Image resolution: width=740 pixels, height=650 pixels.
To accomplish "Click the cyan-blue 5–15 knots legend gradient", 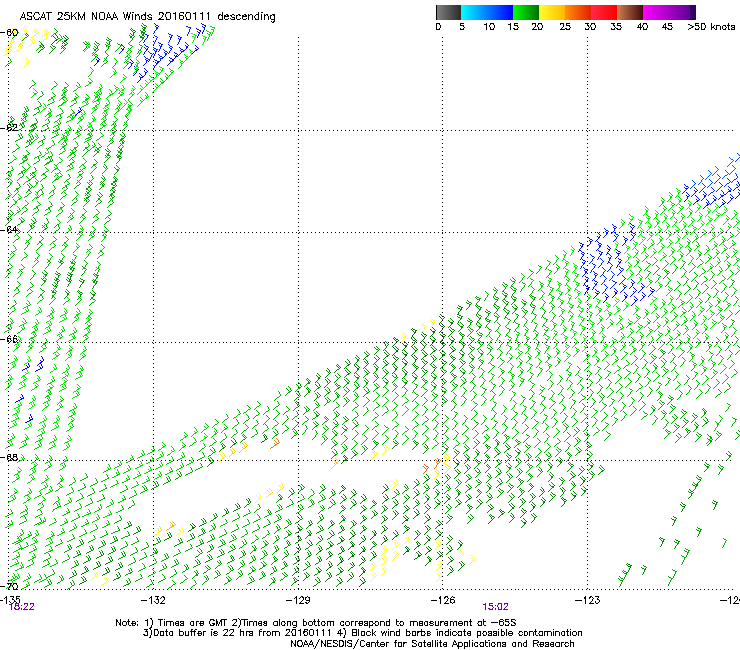I will coord(487,12).
